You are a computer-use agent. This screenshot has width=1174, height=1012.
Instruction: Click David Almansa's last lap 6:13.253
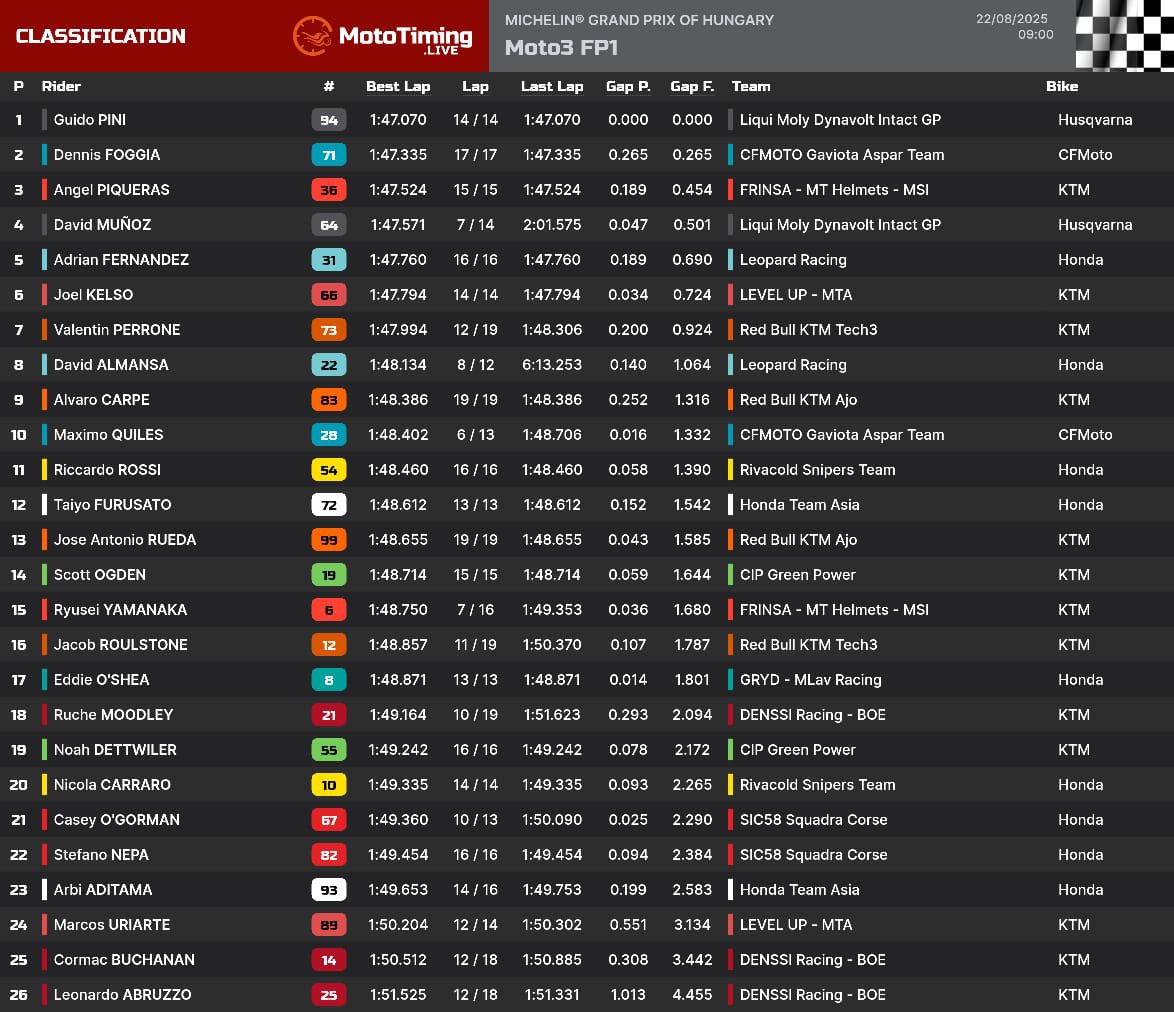click(x=552, y=365)
